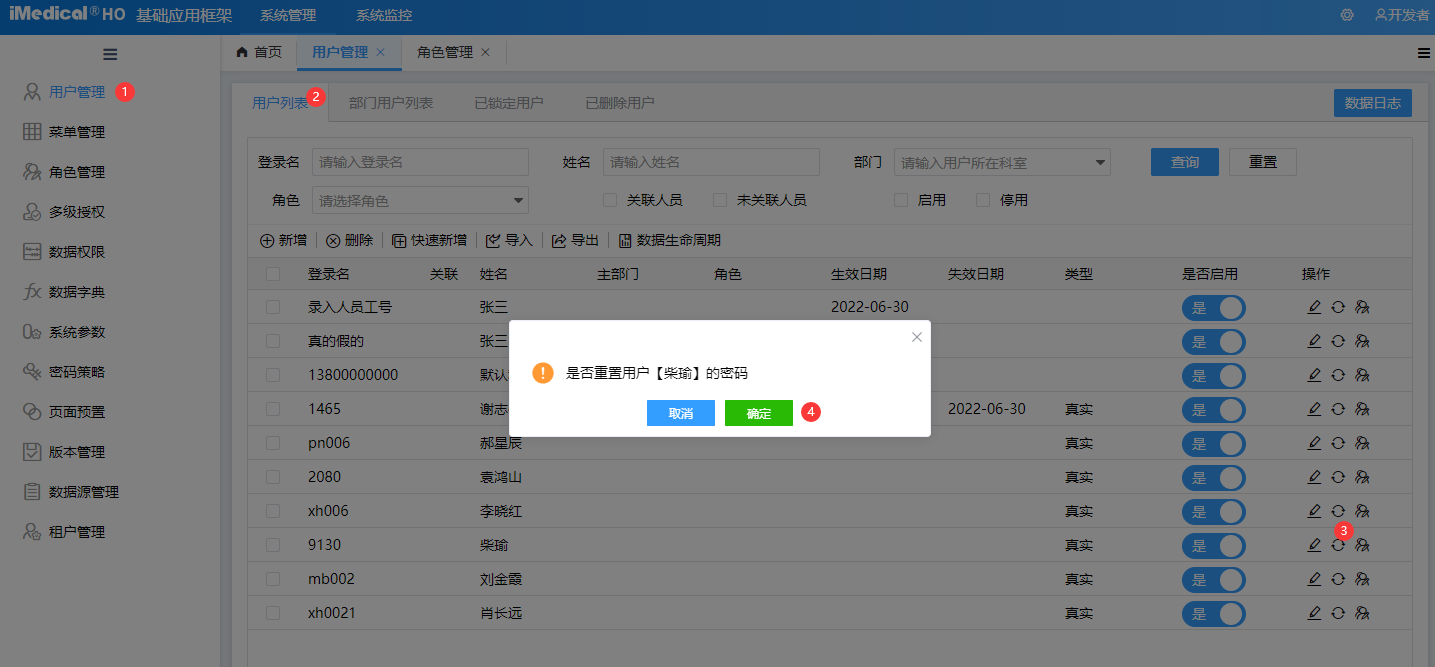The width and height of the screenshot is (1435, 667).
Task: Click the 登录名 input field
Action: pyautogui.click(x=420, y=161)
